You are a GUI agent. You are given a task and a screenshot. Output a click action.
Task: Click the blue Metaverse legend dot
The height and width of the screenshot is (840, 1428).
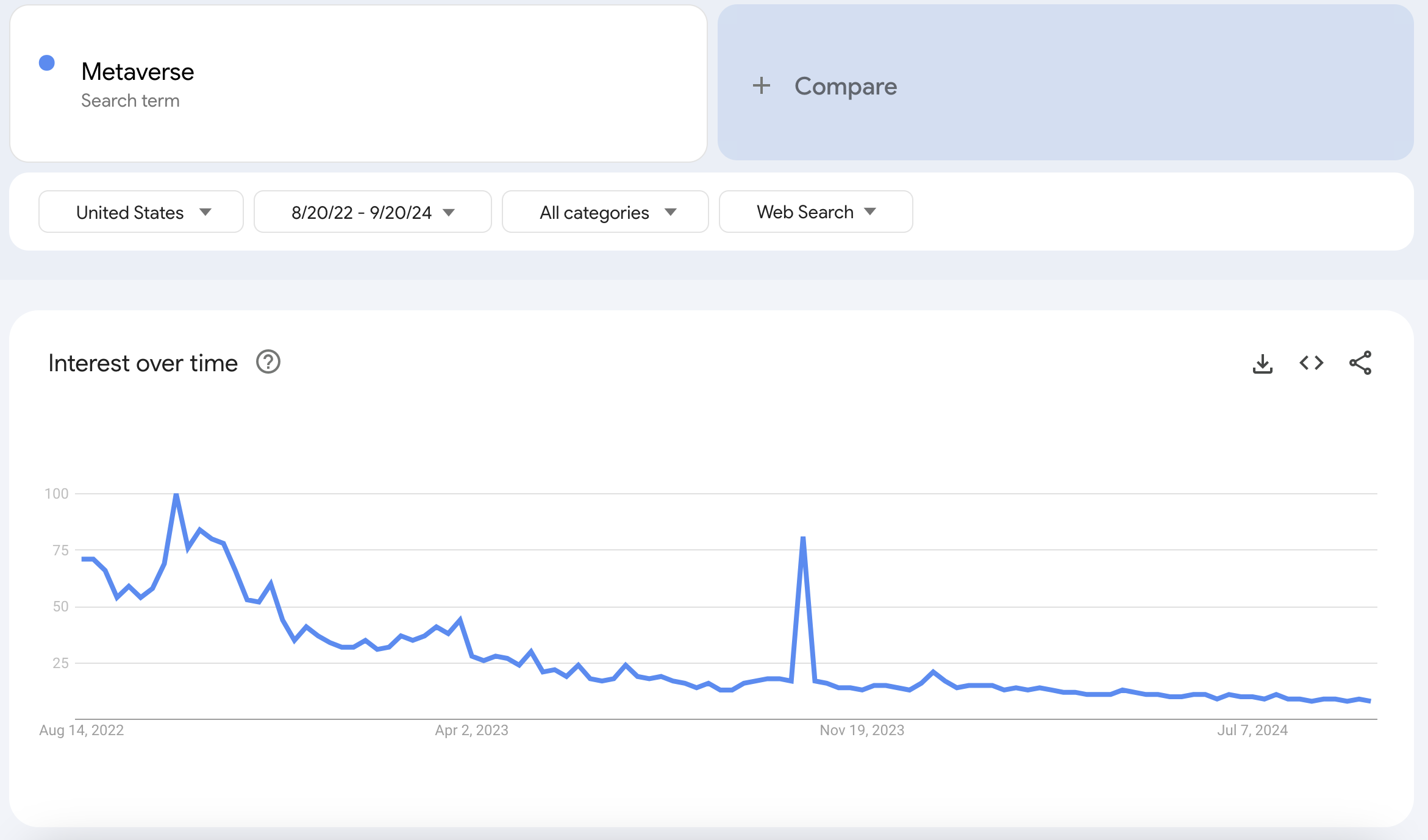[x=46, y=62]
